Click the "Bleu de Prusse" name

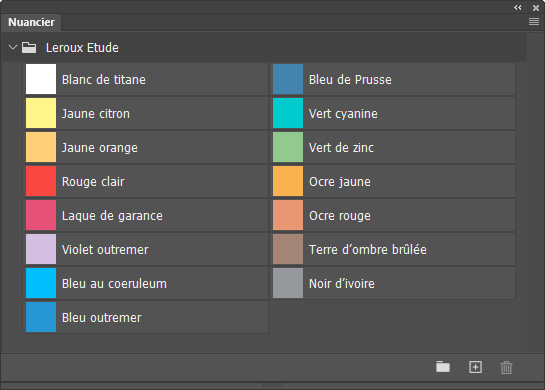pos(350,80)
